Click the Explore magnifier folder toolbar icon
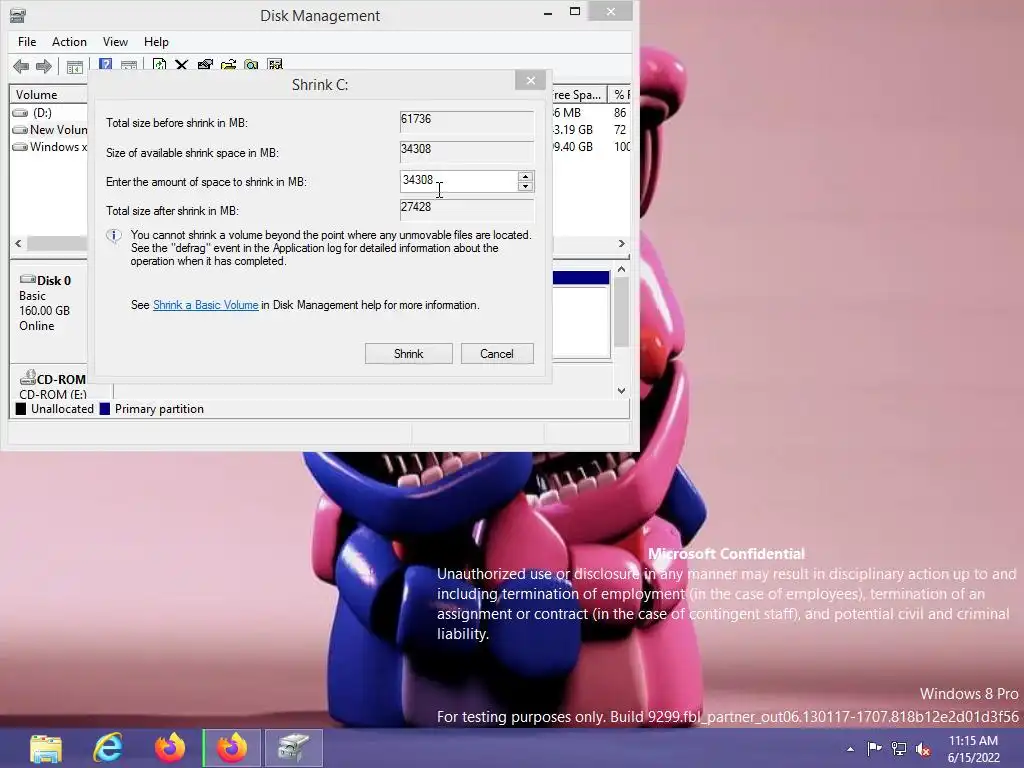 (x=251, y=64)
